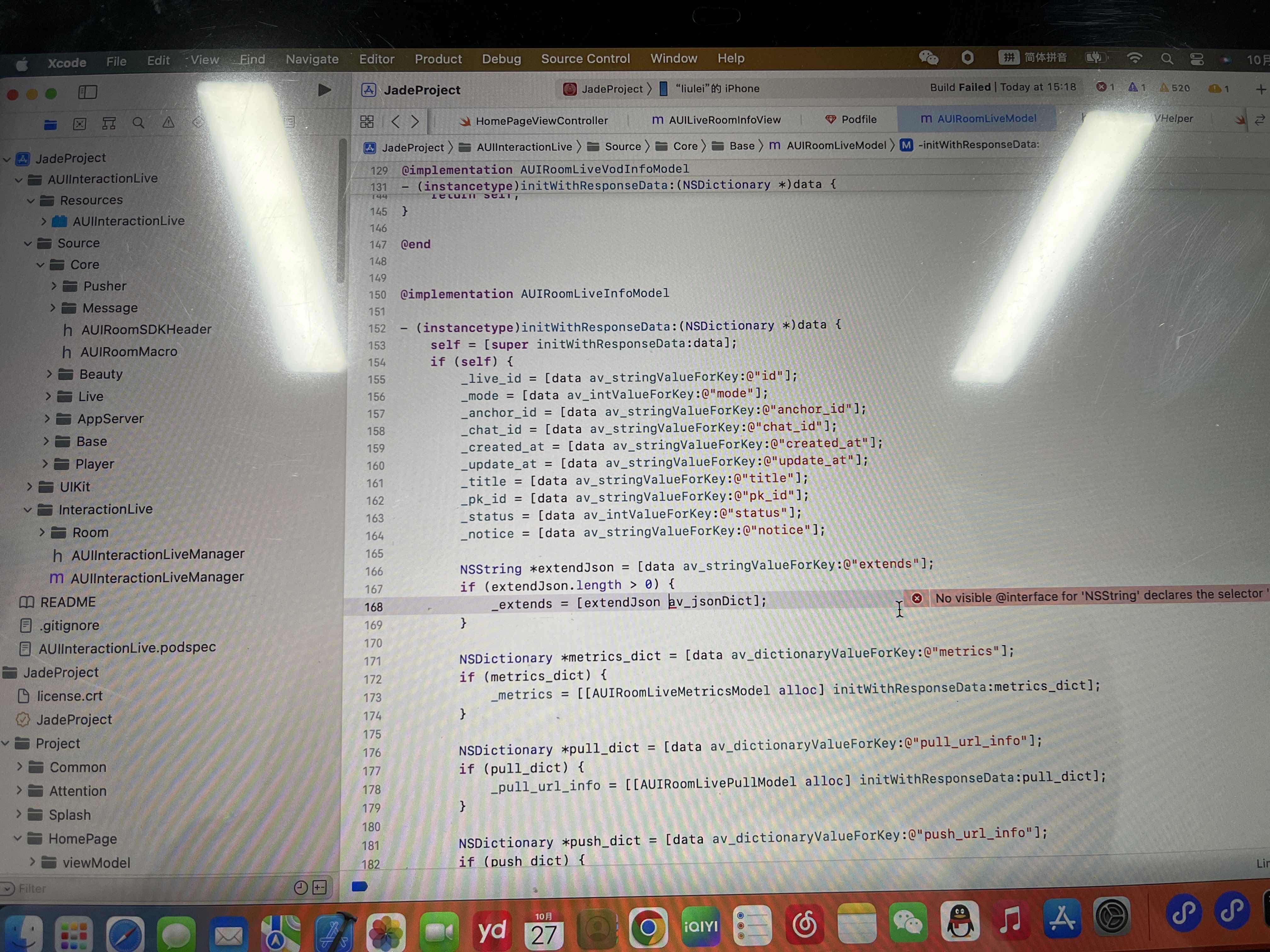Open the AUIInteractionLiveManager m file

[147, 577]
